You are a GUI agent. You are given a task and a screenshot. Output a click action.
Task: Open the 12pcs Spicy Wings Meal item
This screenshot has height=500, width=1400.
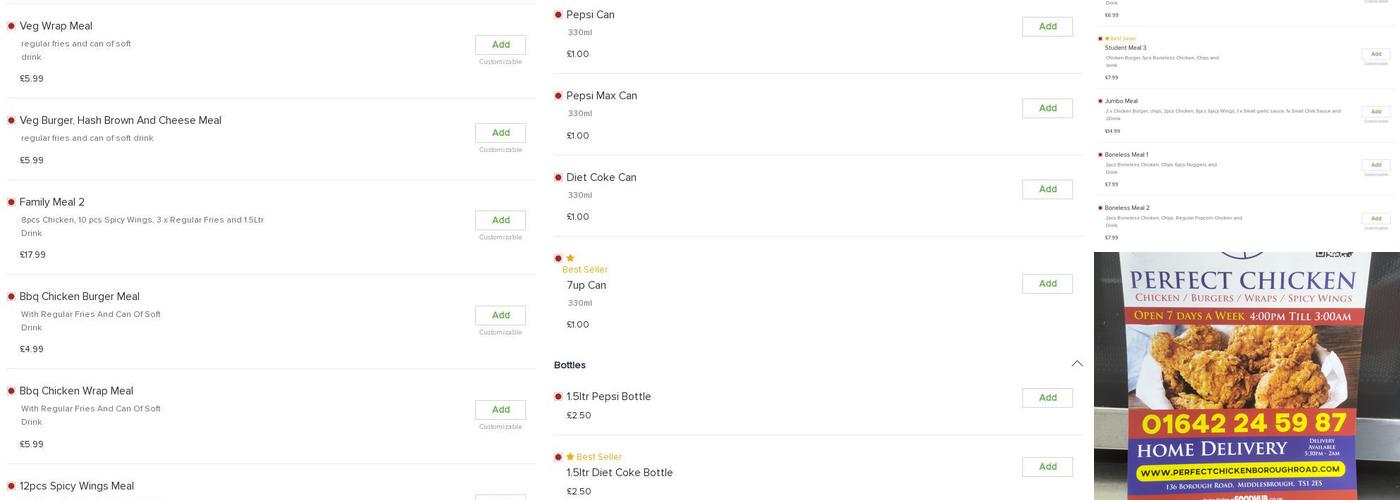(77, 486)
